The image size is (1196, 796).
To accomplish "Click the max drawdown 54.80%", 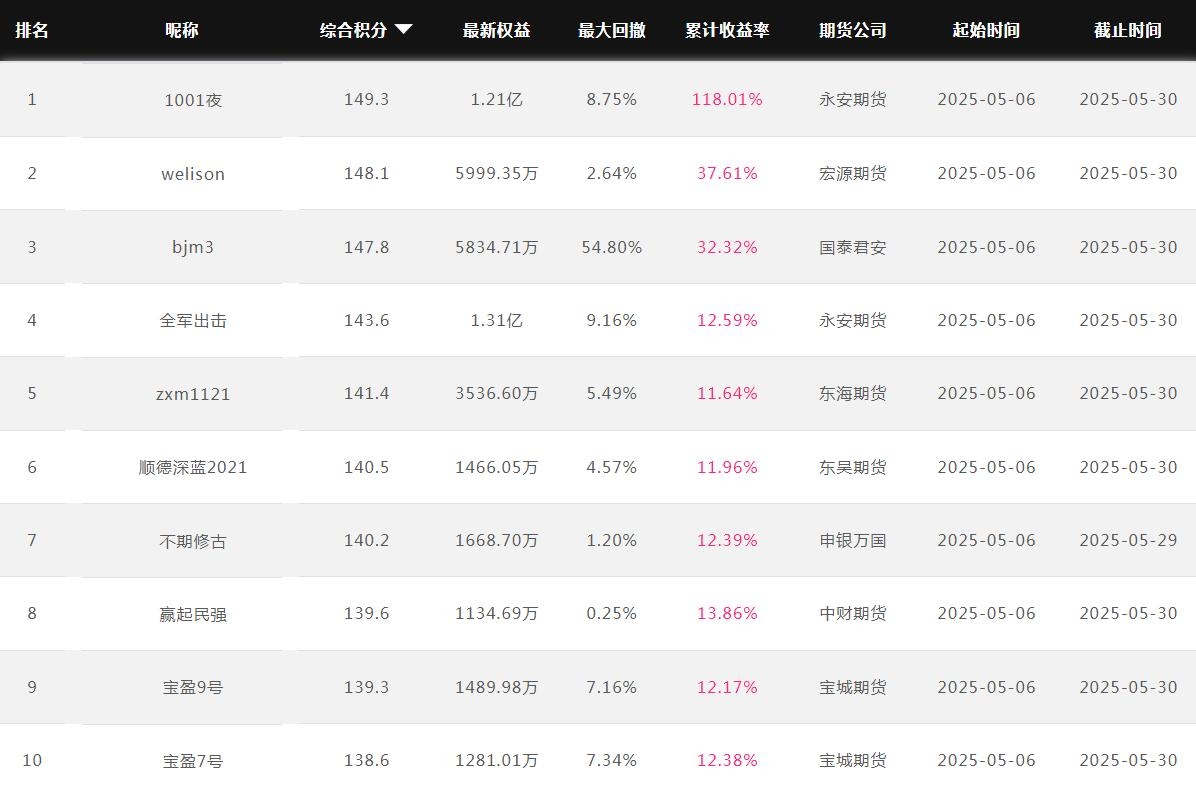I will click(612, 247).
